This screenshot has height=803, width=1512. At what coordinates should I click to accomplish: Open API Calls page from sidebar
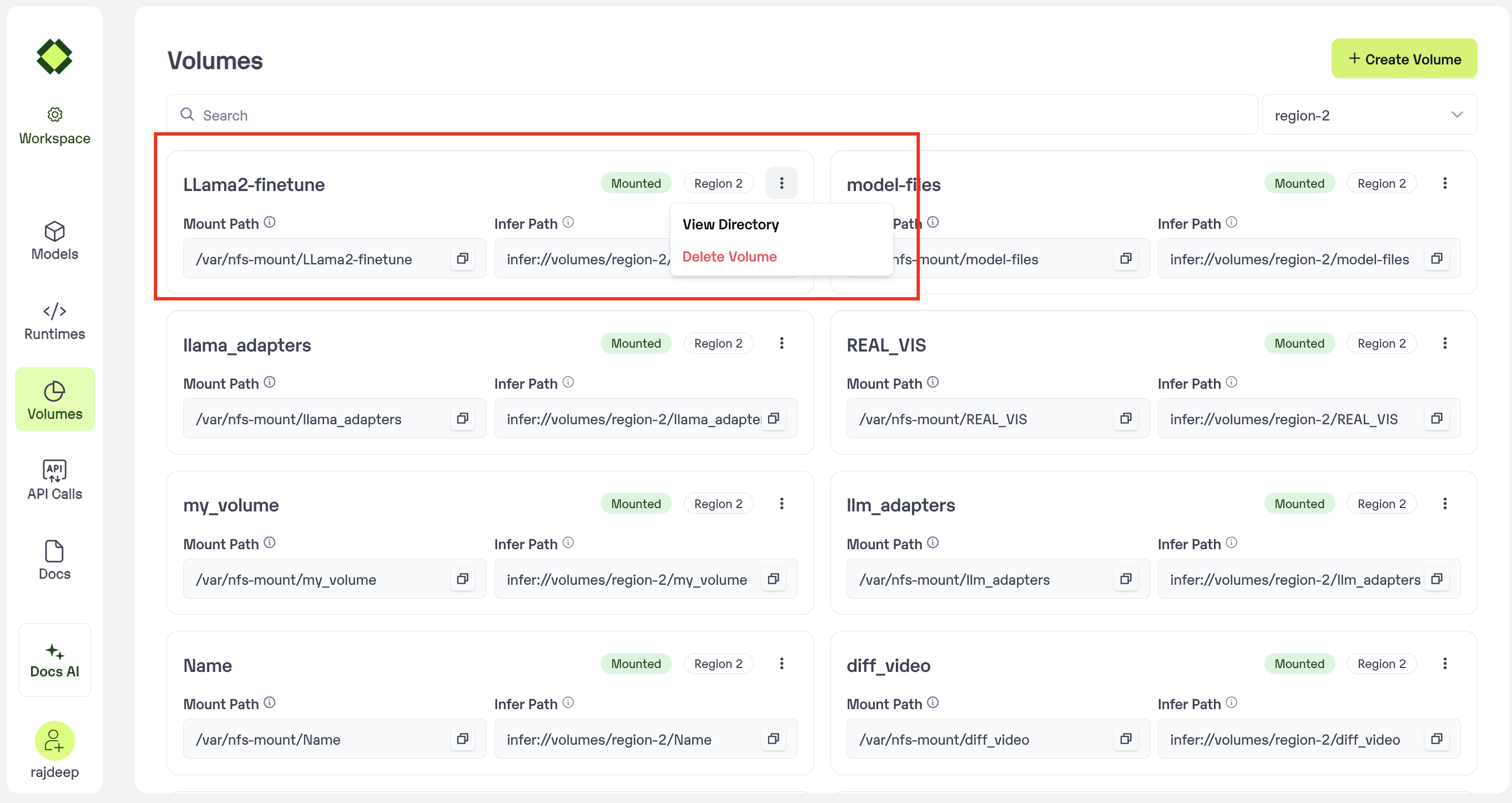pos(54,480)
